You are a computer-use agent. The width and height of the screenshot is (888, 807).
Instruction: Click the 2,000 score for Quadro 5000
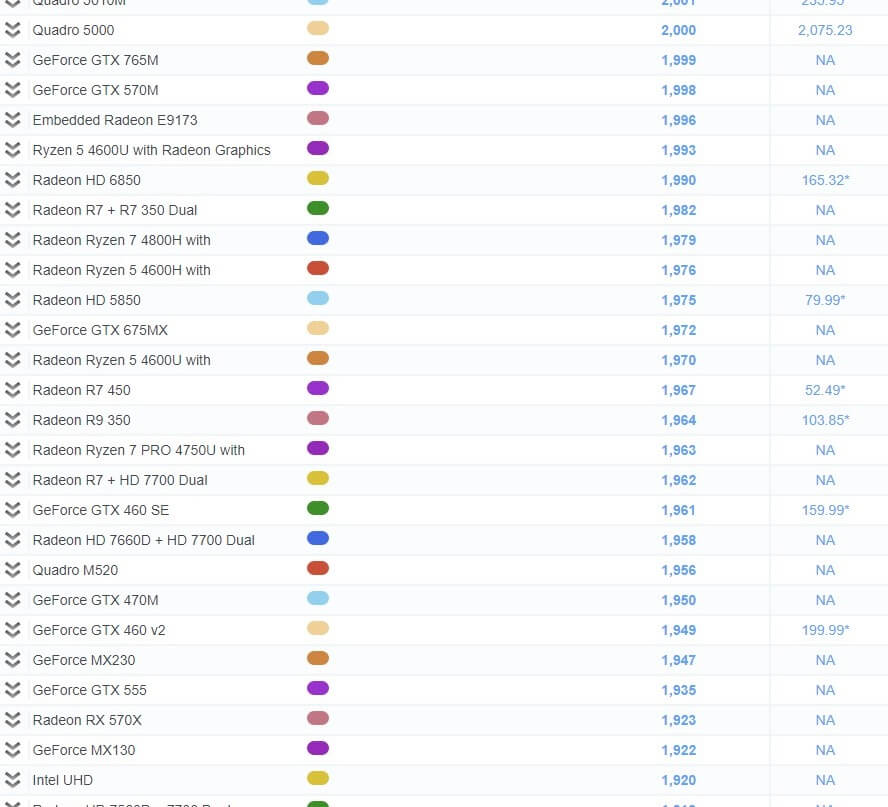[x=678, y=31]
